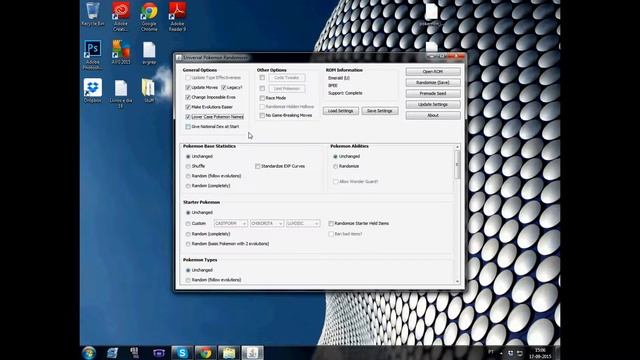Launch Adobe Creative Cloud from desktop

(x=121, y=16)
